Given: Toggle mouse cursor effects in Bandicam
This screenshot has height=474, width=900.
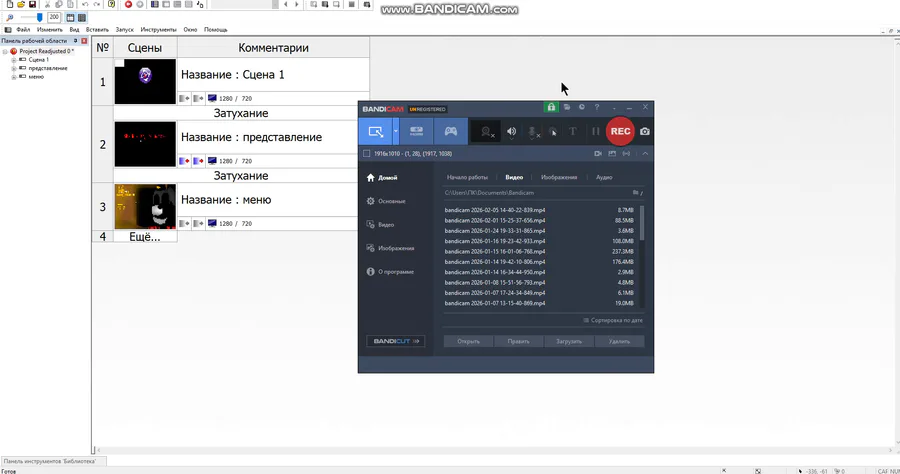Looking at the screenshot, I should pyautogui.click(x=553, y=132).
